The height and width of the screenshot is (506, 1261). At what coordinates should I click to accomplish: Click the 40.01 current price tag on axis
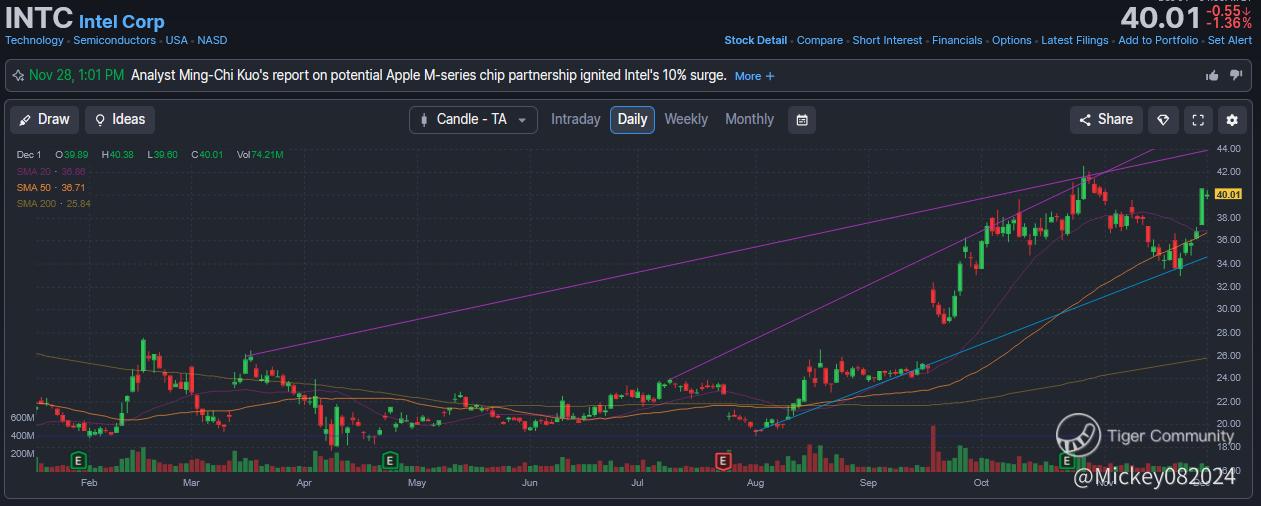coord(1229,194)
